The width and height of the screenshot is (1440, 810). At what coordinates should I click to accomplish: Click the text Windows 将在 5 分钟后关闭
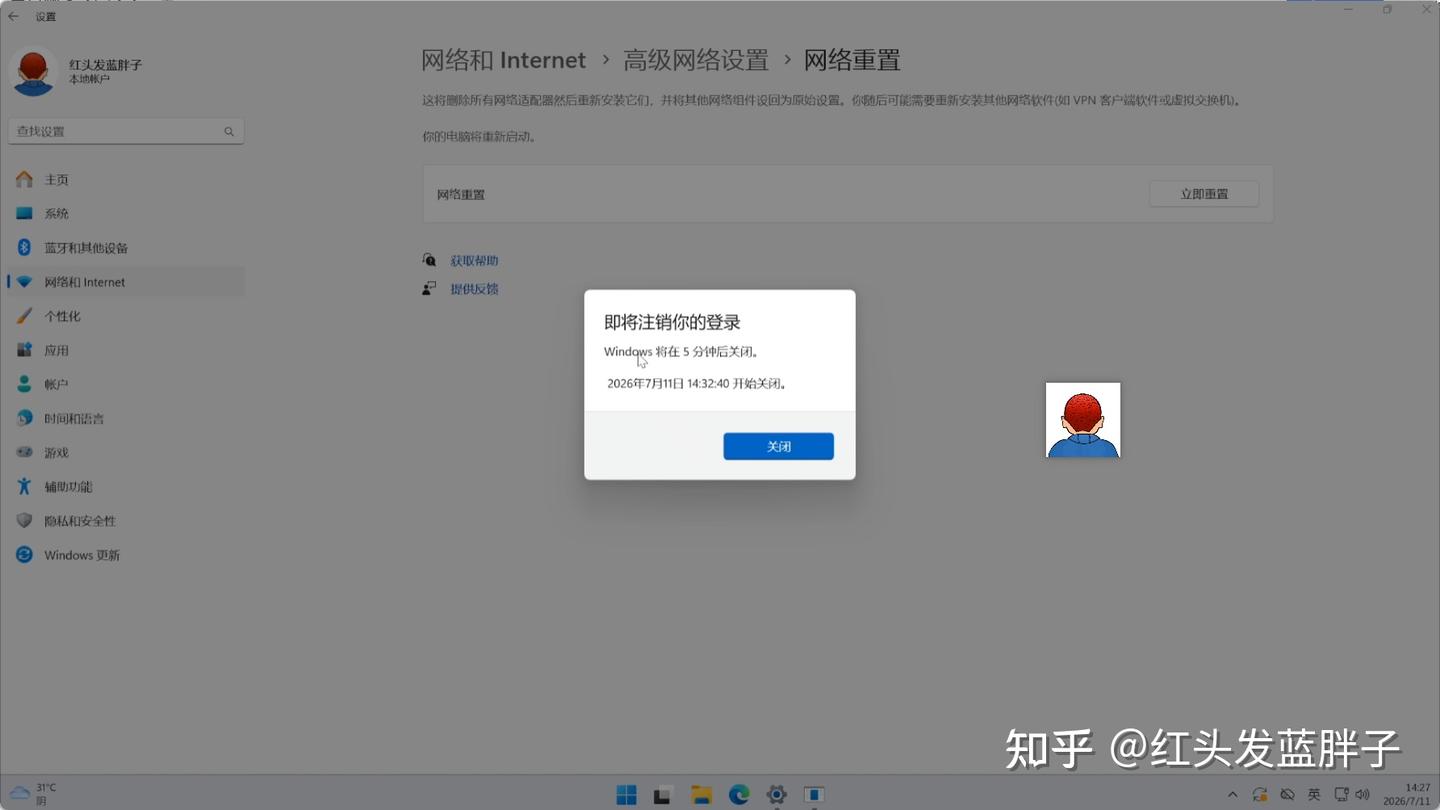click(682, 352)
